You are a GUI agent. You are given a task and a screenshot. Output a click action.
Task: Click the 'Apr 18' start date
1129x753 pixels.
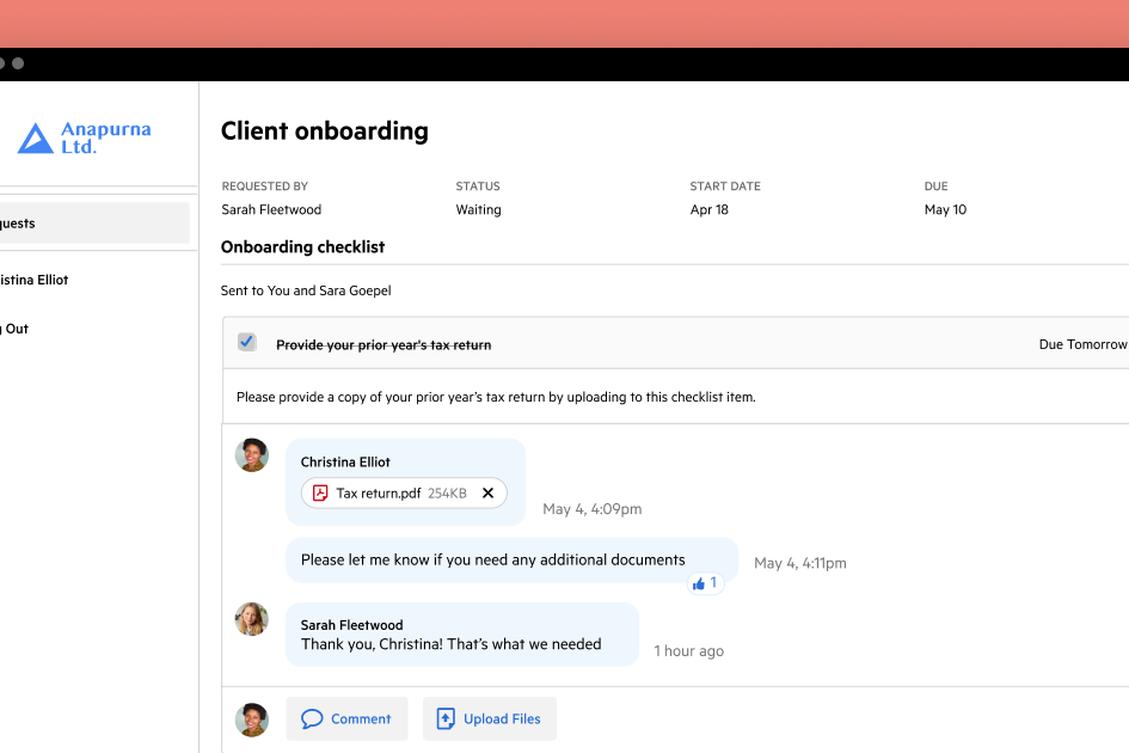709,209
